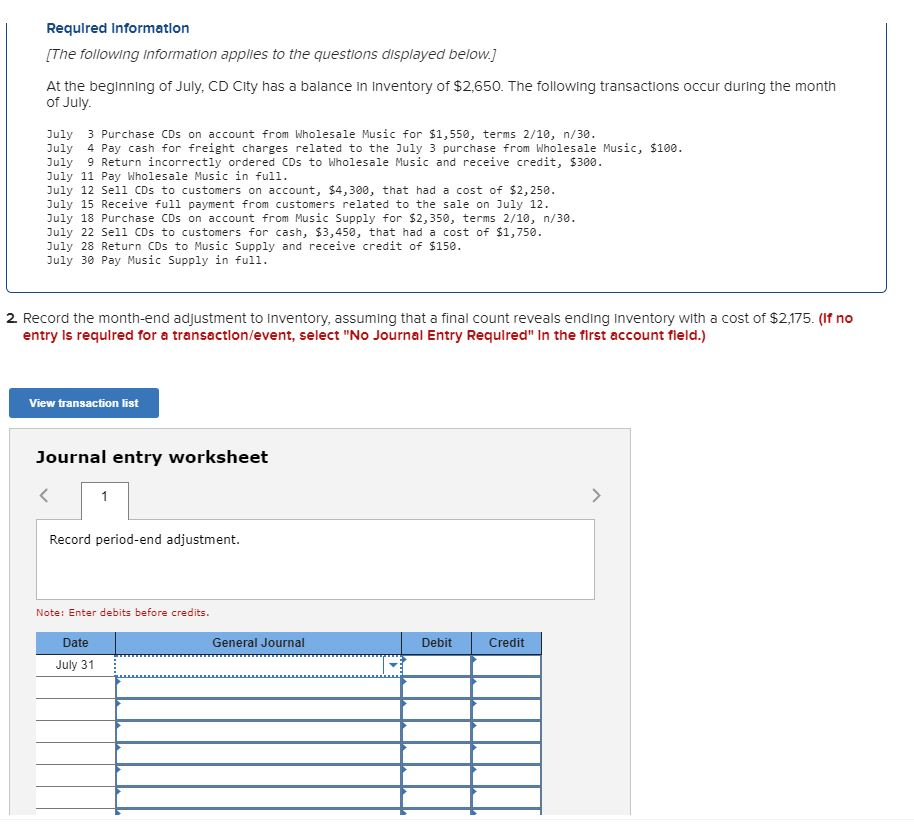
Task: Click the Credit column header
Action: point(507,643)
